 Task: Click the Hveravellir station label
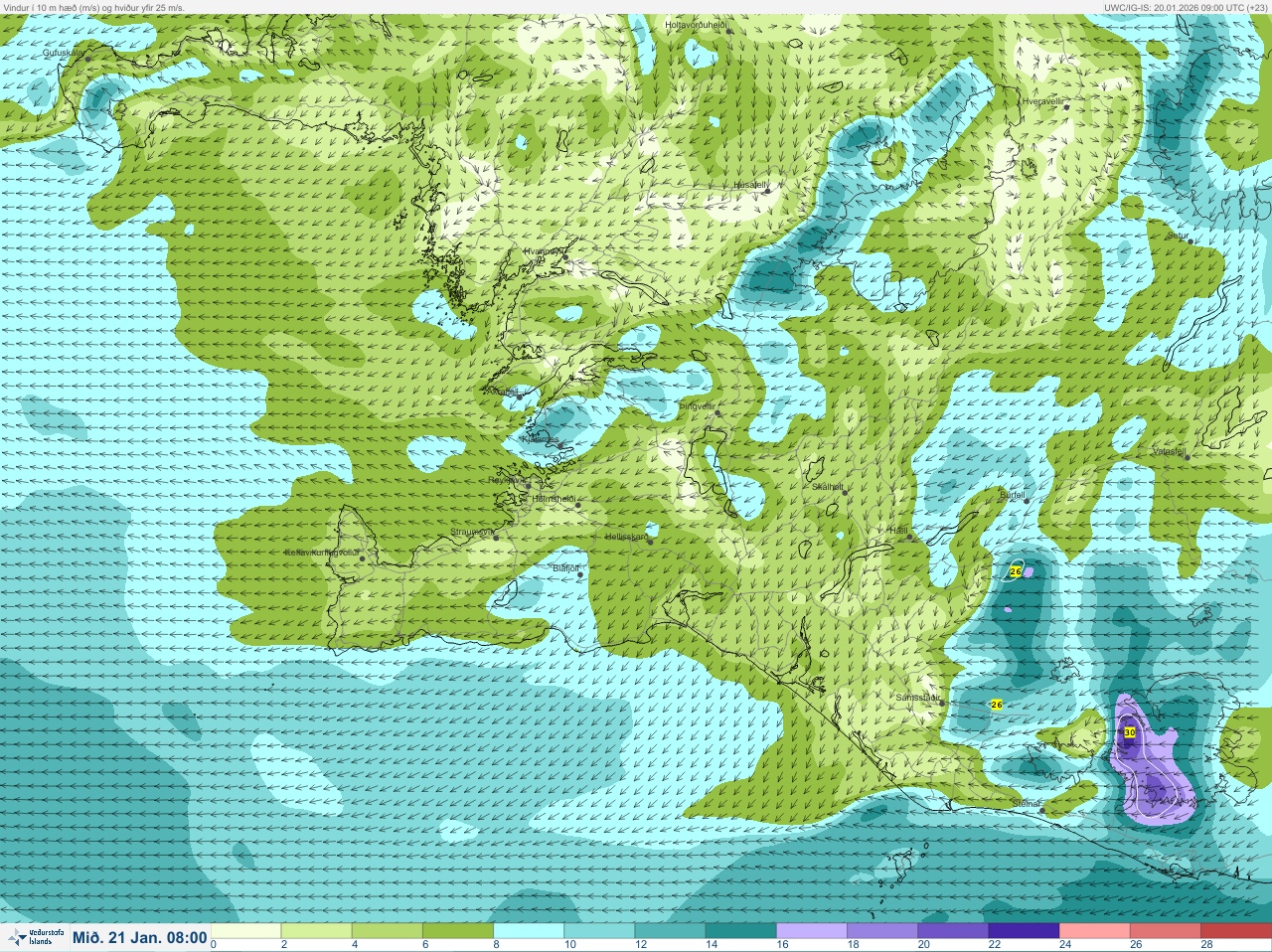1043,101
